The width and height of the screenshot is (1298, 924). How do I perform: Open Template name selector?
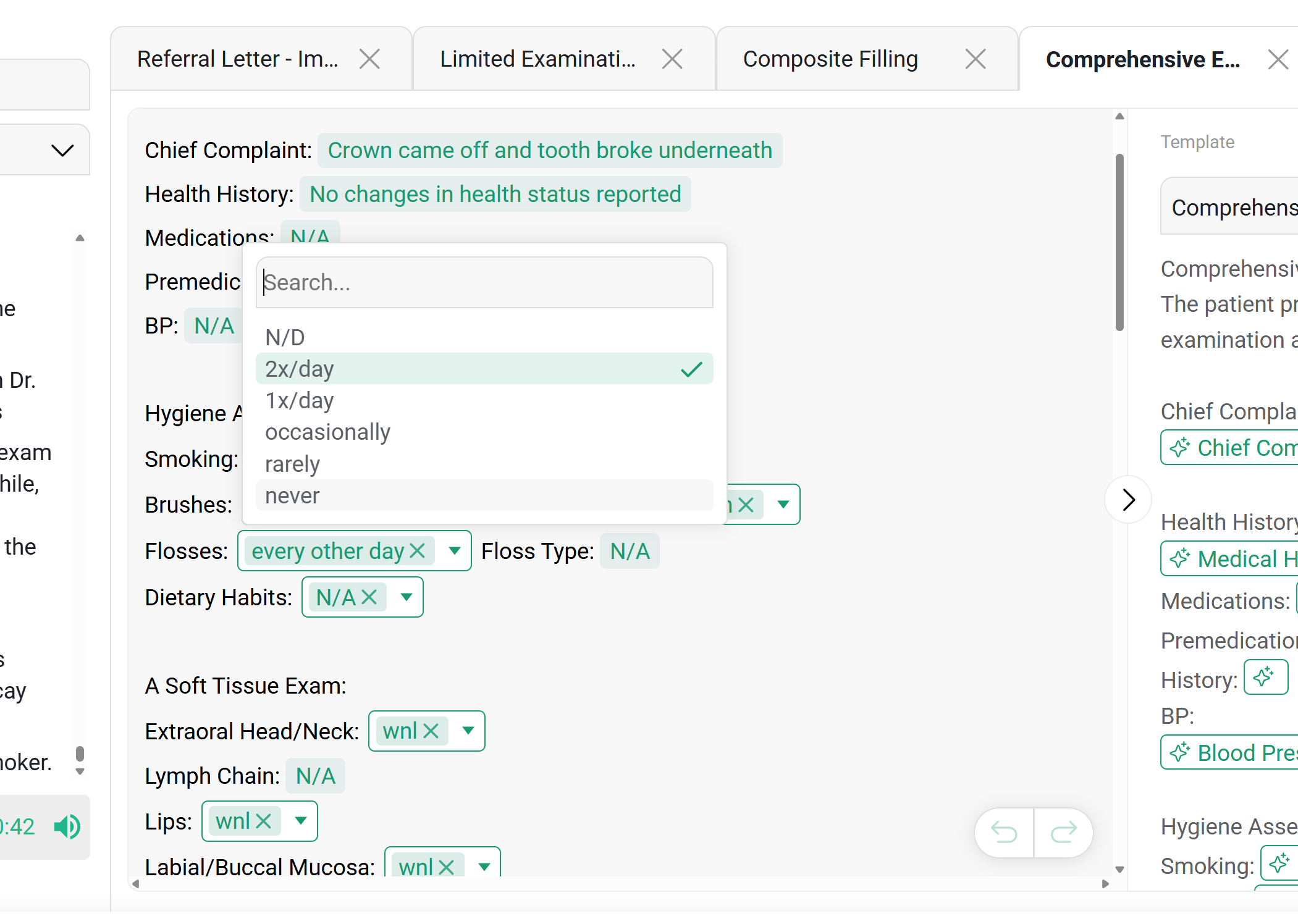(x=1229, y=206)
